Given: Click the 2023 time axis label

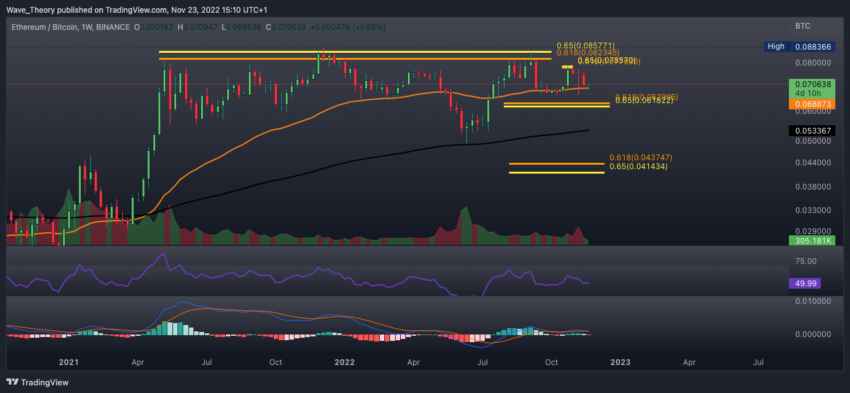Looking at the screenshot, I should (619, 361).
